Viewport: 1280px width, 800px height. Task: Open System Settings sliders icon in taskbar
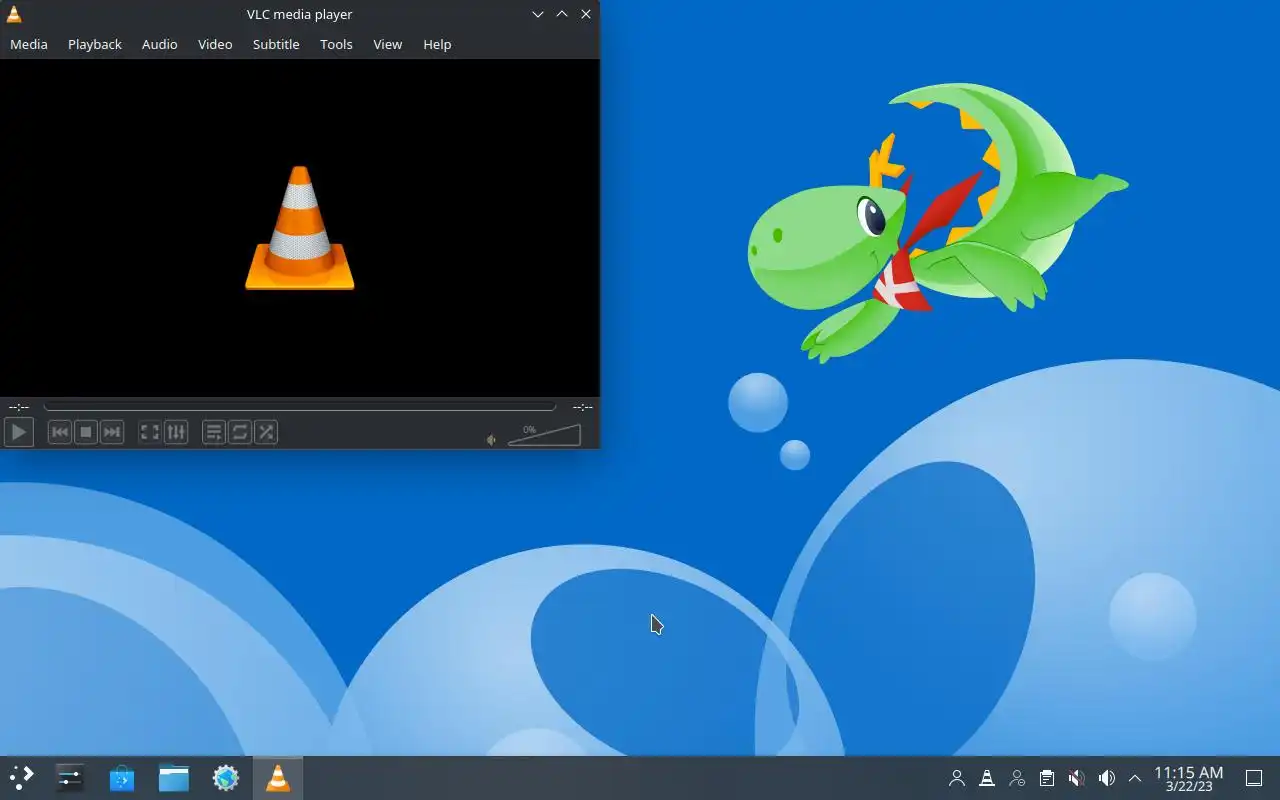[x=70, y=778]
